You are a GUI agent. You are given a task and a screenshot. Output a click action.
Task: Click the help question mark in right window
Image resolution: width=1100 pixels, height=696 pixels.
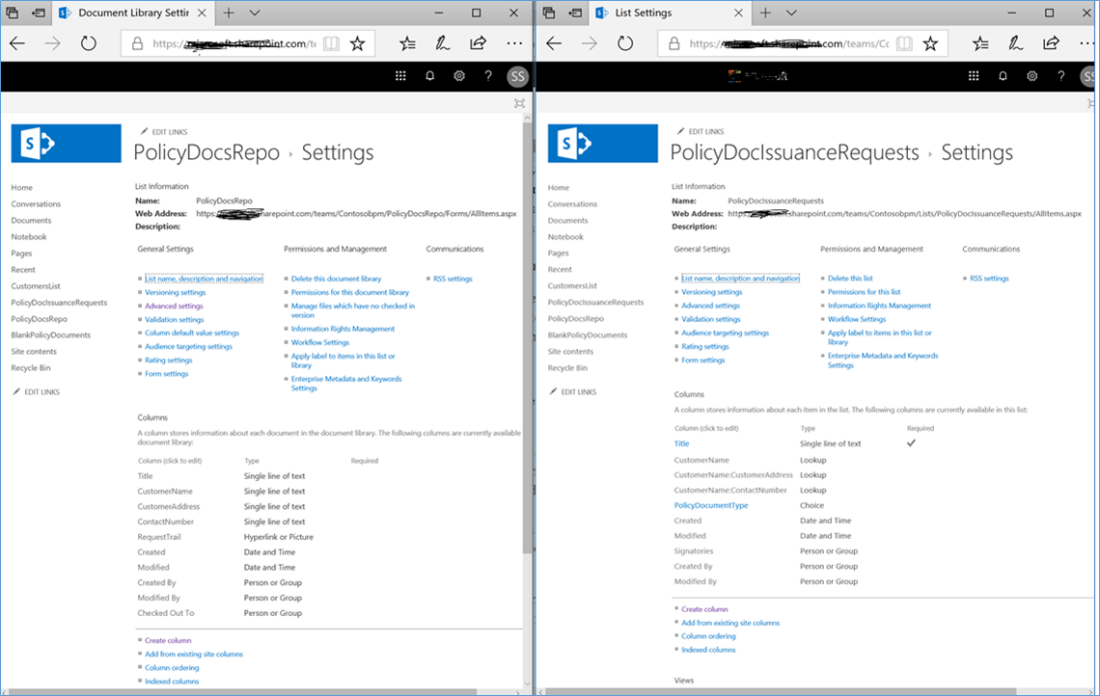(x=1061, y=76)
